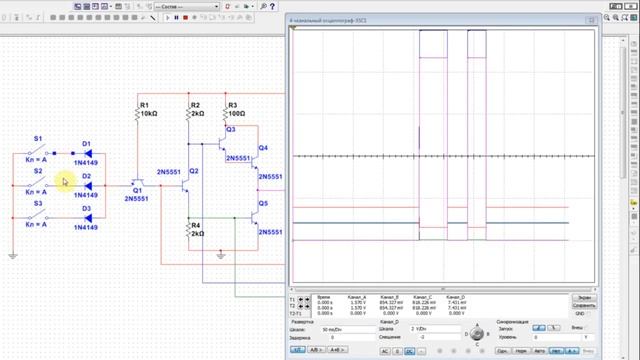
Task: Click the zoom in magnifier at top right
Action: pos(607,18)
